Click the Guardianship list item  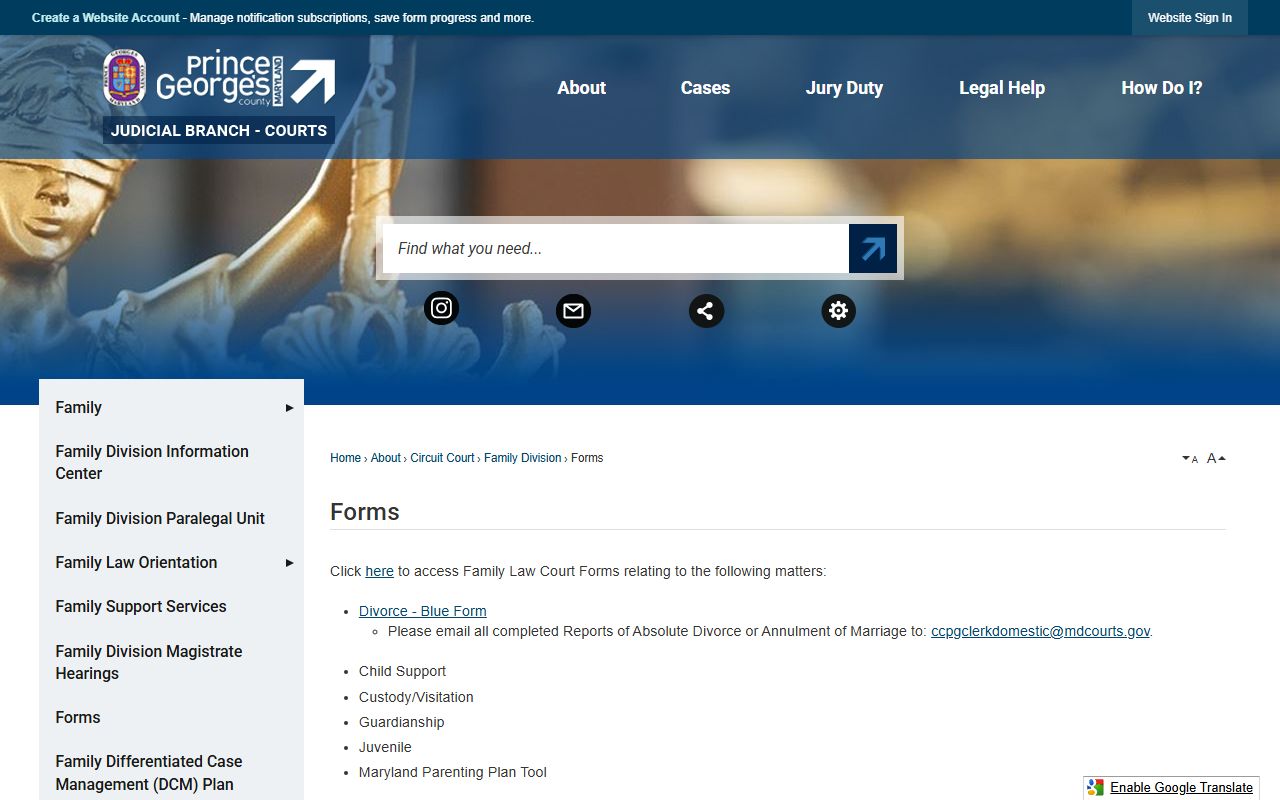pos(401,722)
